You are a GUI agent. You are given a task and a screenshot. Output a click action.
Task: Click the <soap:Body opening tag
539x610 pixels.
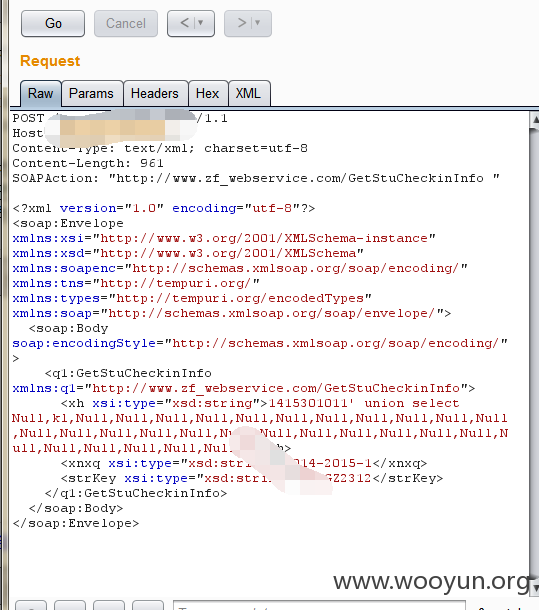click(x=68, y=328)
